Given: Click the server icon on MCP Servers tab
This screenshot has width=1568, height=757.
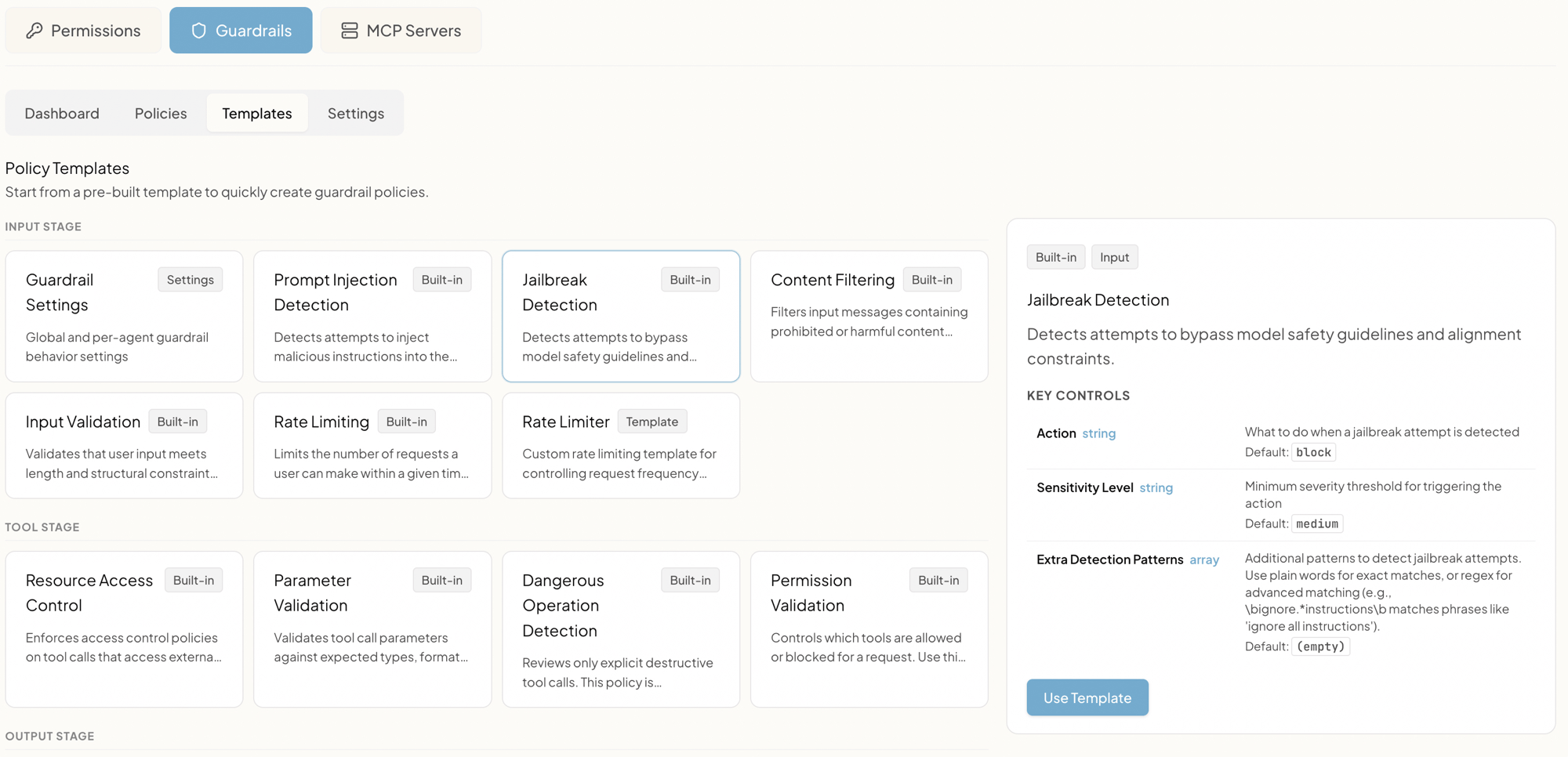Looking at the screenshot, I should pos(350,31).
